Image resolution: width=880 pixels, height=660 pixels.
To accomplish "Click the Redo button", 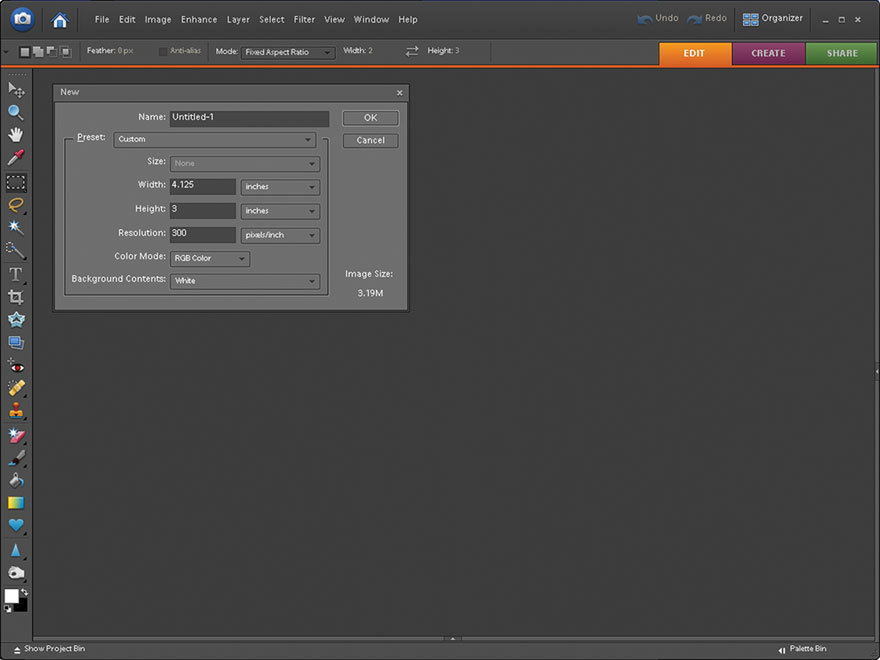I will click(x=707, y=19).
